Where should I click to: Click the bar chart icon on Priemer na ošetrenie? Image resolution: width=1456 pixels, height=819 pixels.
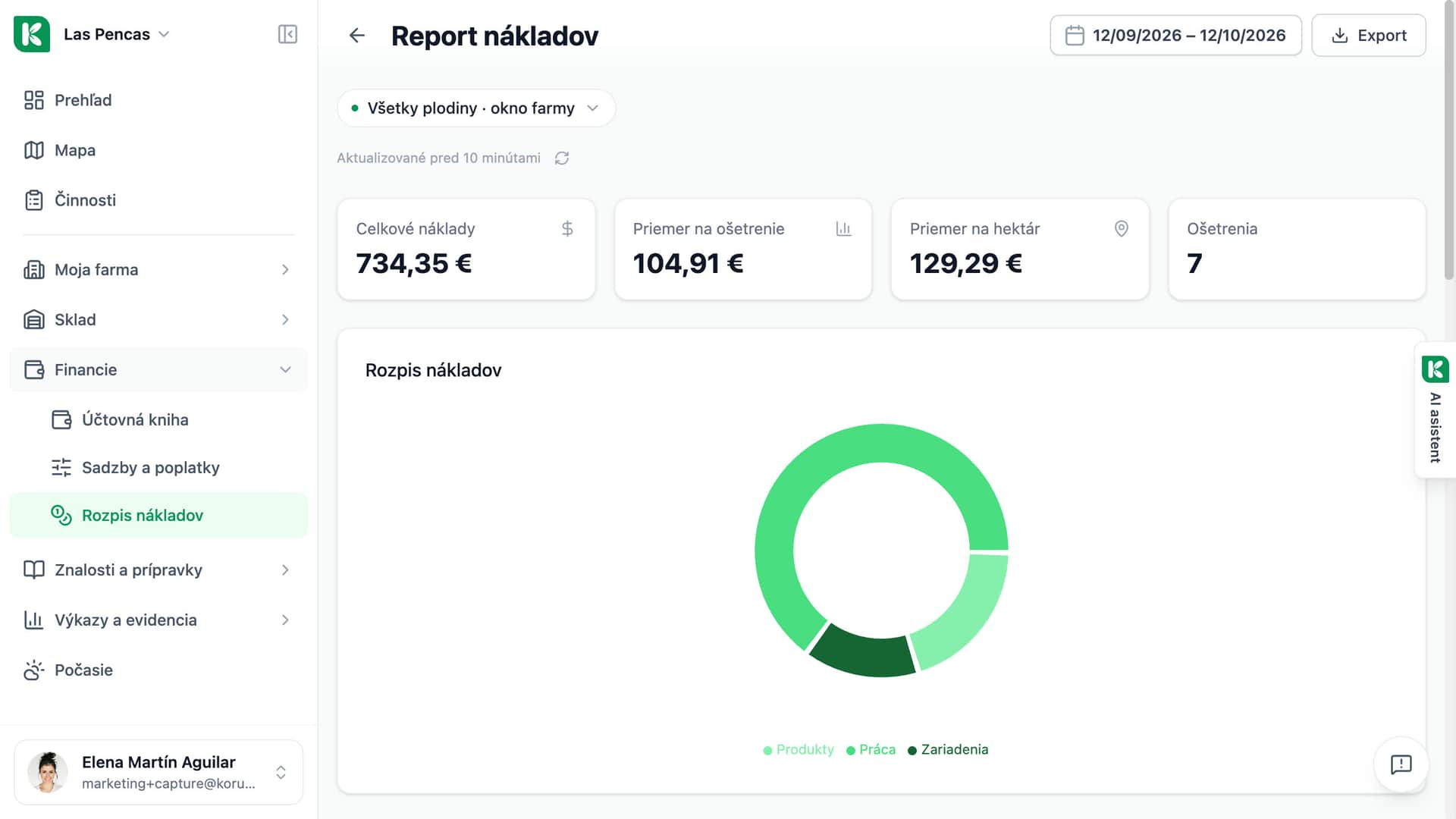point(843,228)
